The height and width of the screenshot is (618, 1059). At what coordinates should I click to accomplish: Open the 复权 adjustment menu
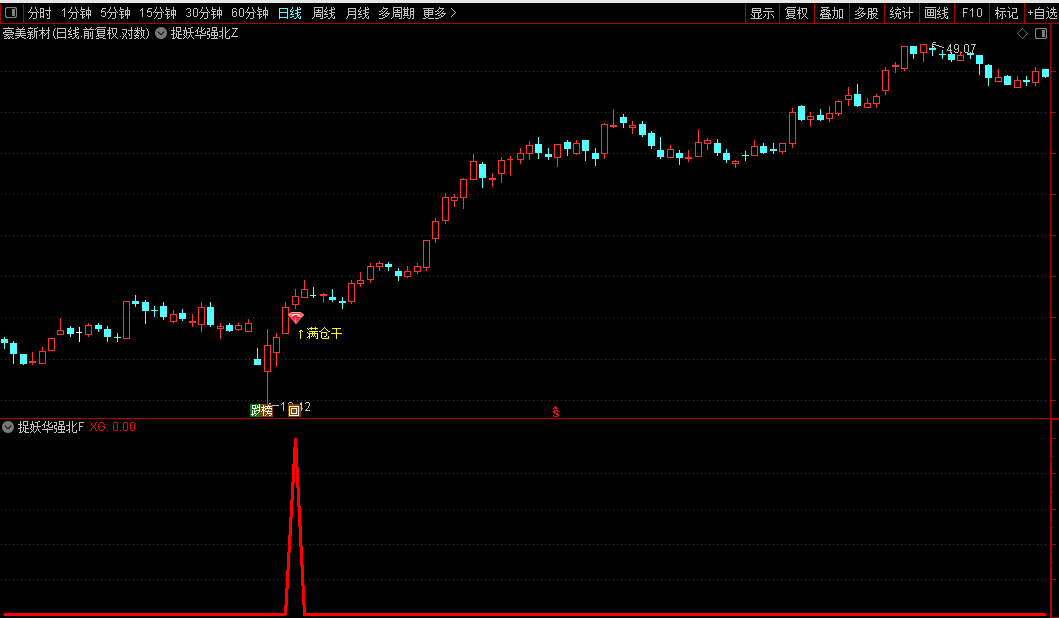[x=796, y=13]
